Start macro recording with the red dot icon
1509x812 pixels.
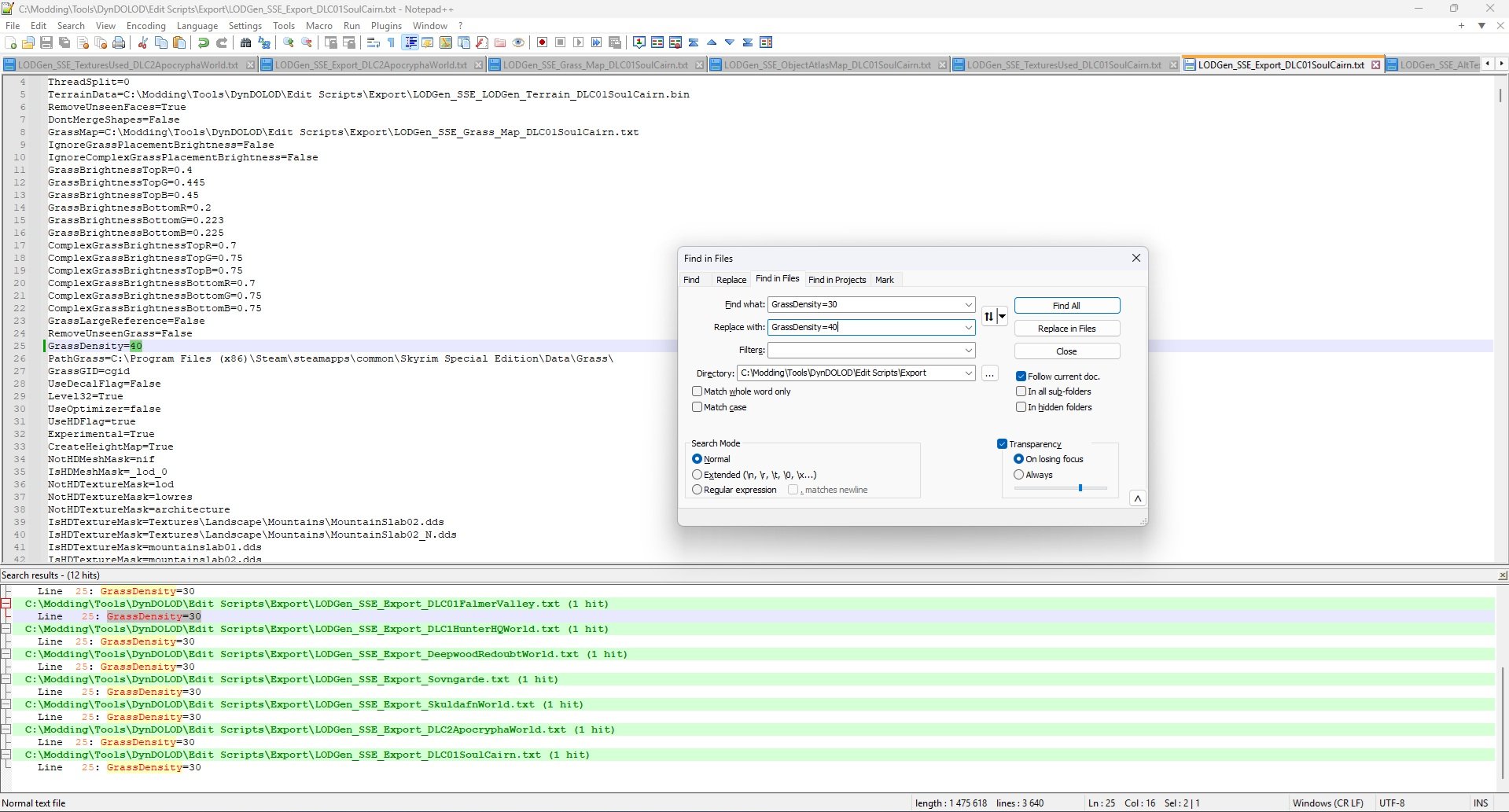(x=542, y=42)
